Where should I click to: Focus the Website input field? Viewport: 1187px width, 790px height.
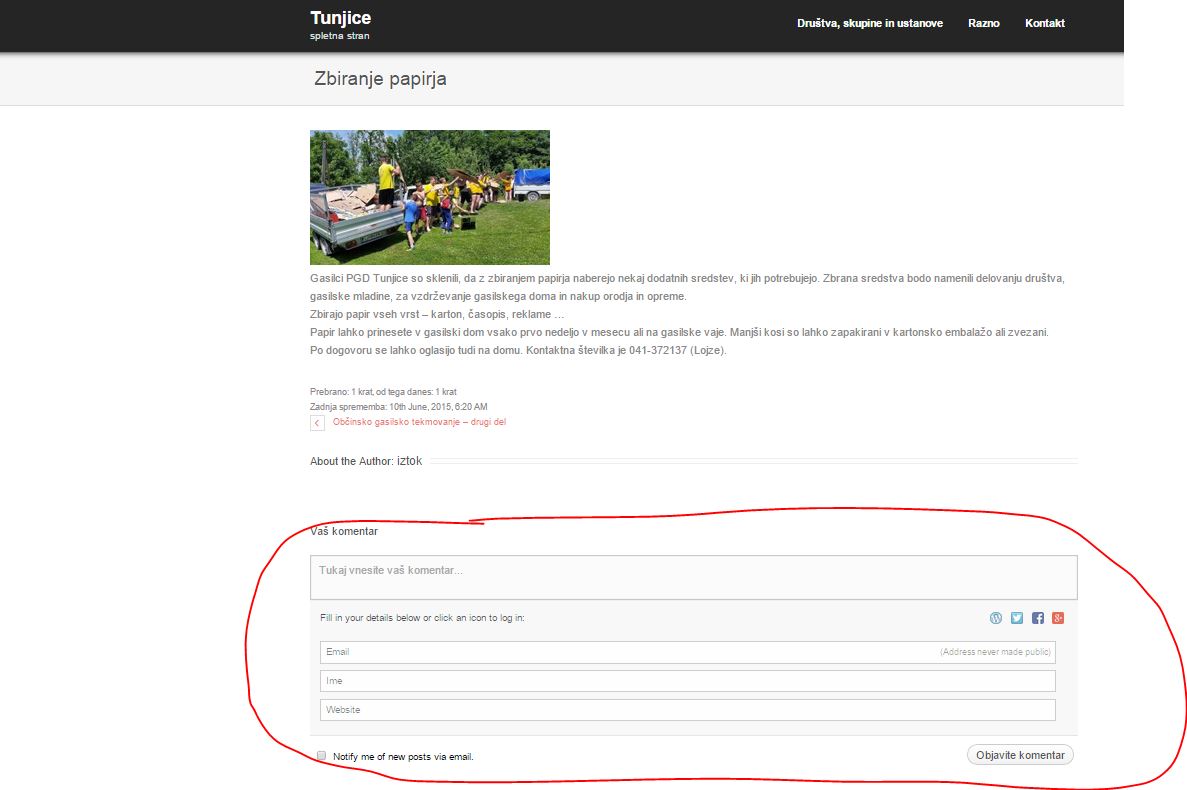(x=687, y=710)
